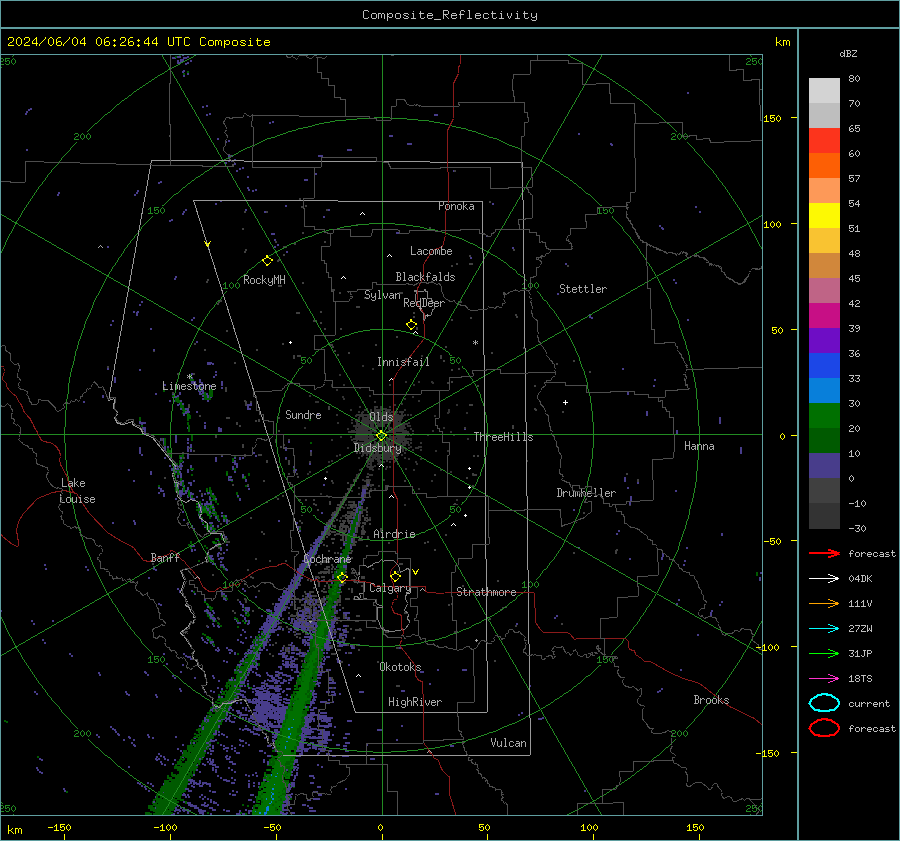Click the cyan current ellipse legend icon

pos(824,703)
